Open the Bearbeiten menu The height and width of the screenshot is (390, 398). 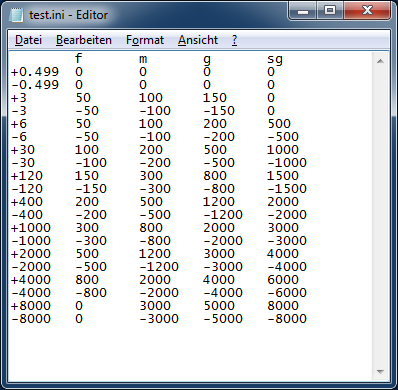[x=84, y=40]
